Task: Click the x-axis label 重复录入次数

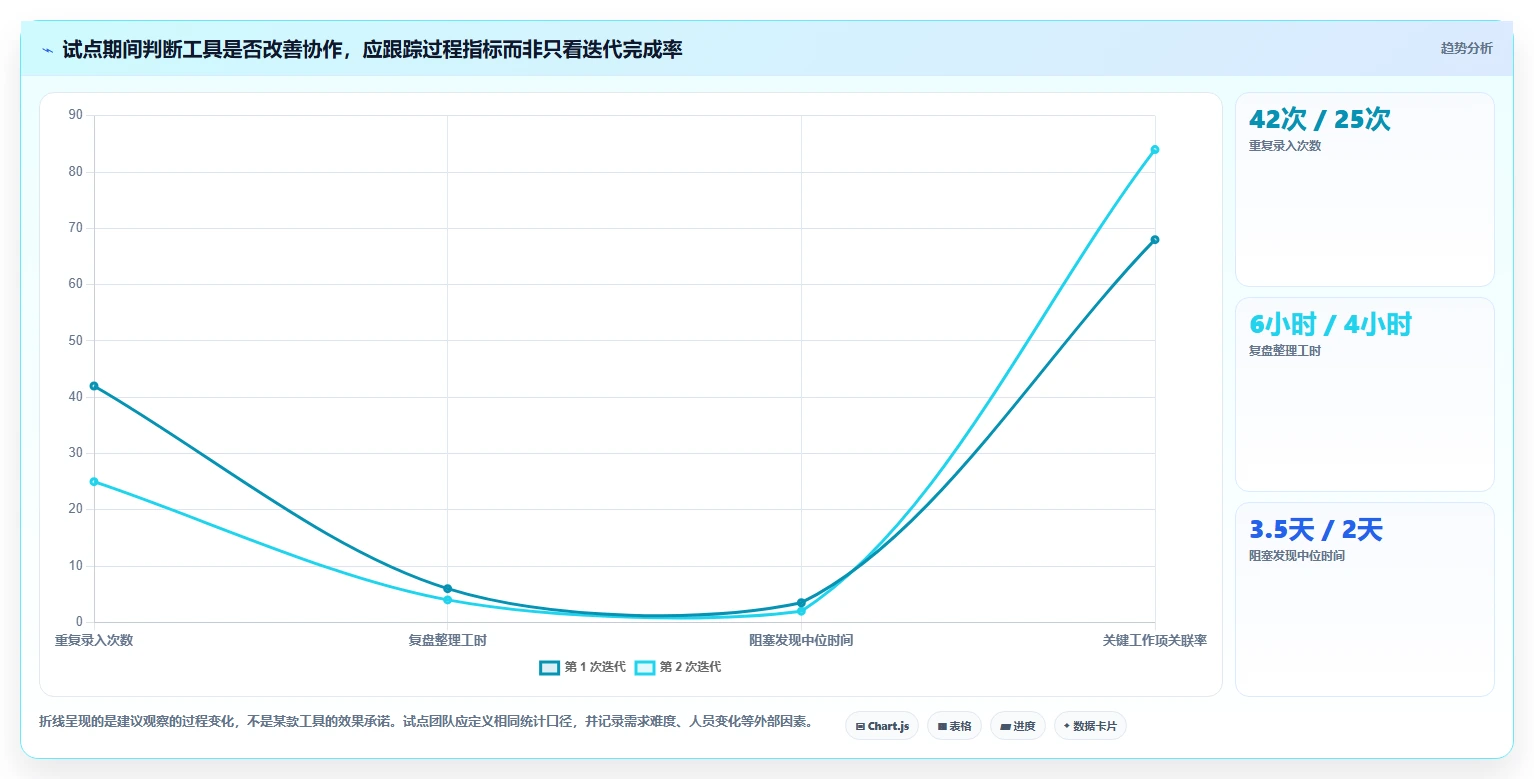Action: [94, 640]
